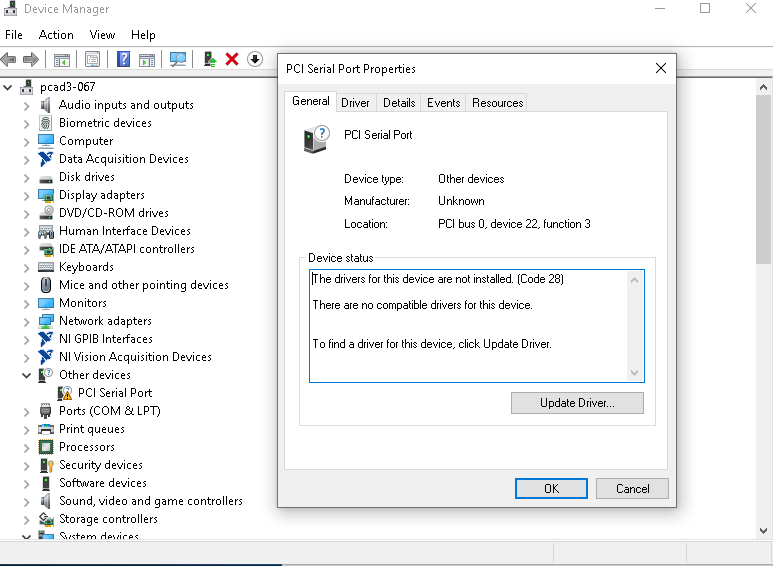The image size is (773, 566).
Task: Click the Show/Hide console tree icon
Action: tap(62, 59)
